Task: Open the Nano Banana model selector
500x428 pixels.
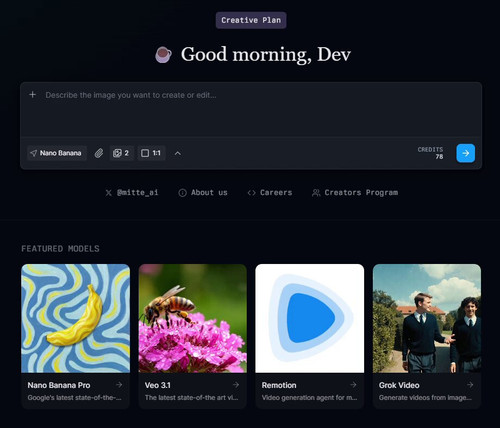Action: point(57,153)
